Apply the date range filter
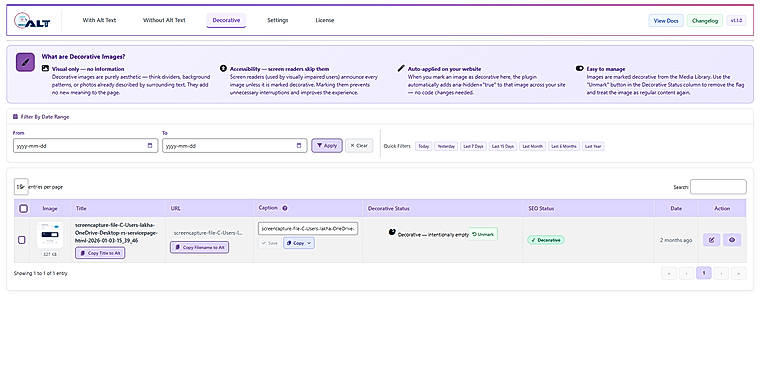 click(327, 145)
